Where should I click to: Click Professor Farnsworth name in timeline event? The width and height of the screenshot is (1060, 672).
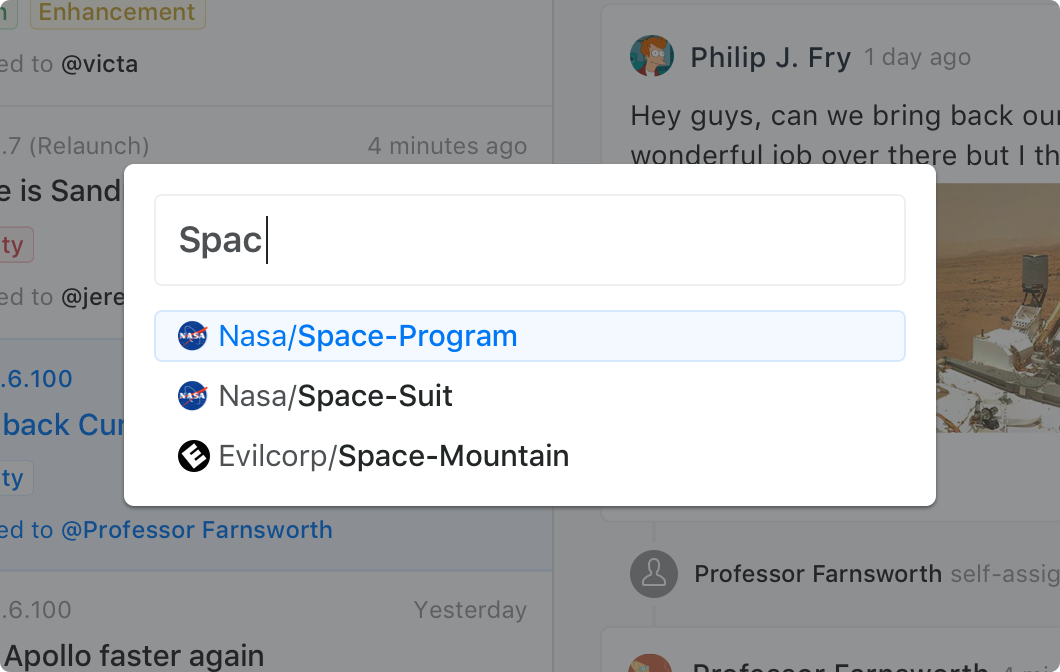pyautogui.click(x=817, y=574)
